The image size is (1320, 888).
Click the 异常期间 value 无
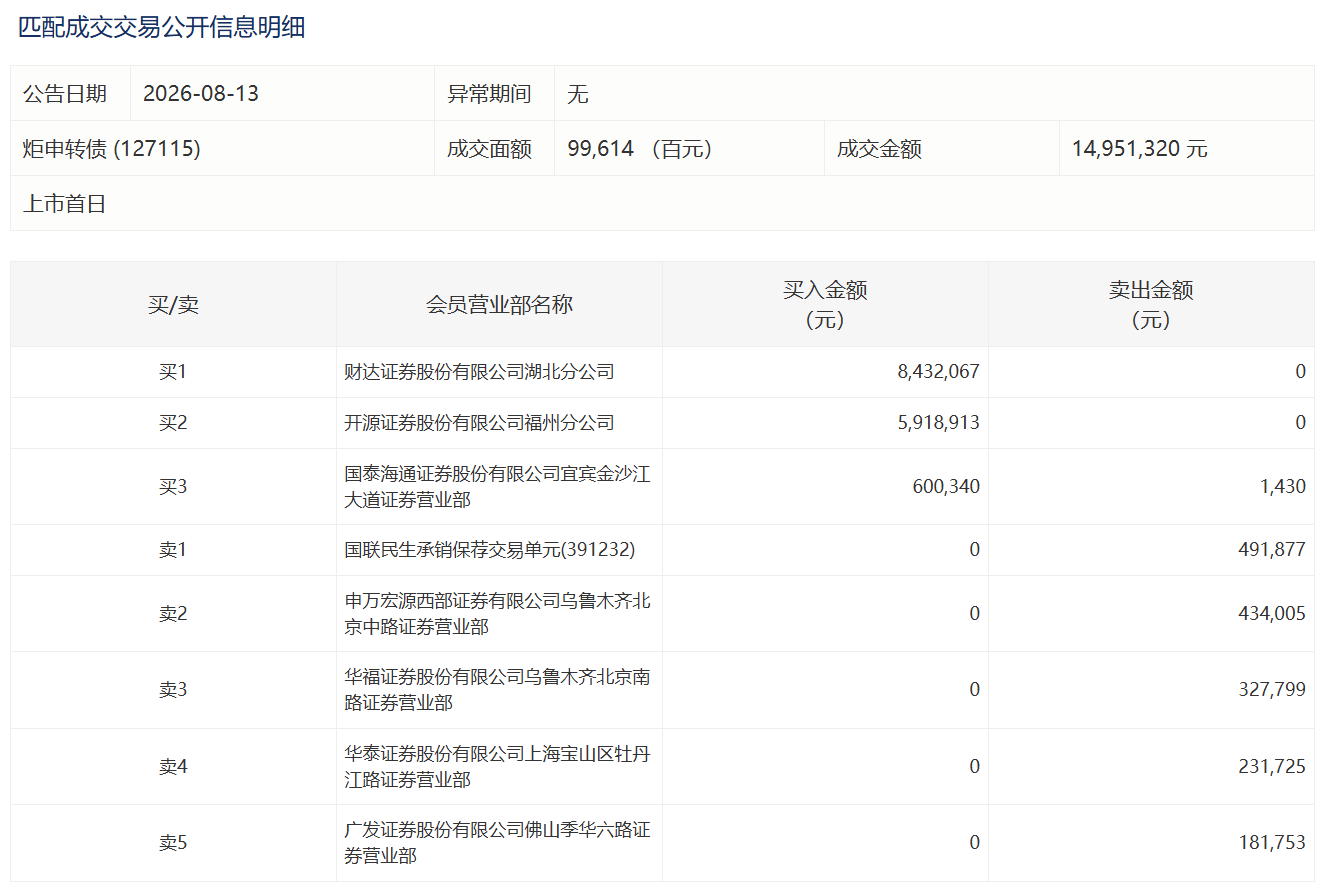click(x=578, y=94)
